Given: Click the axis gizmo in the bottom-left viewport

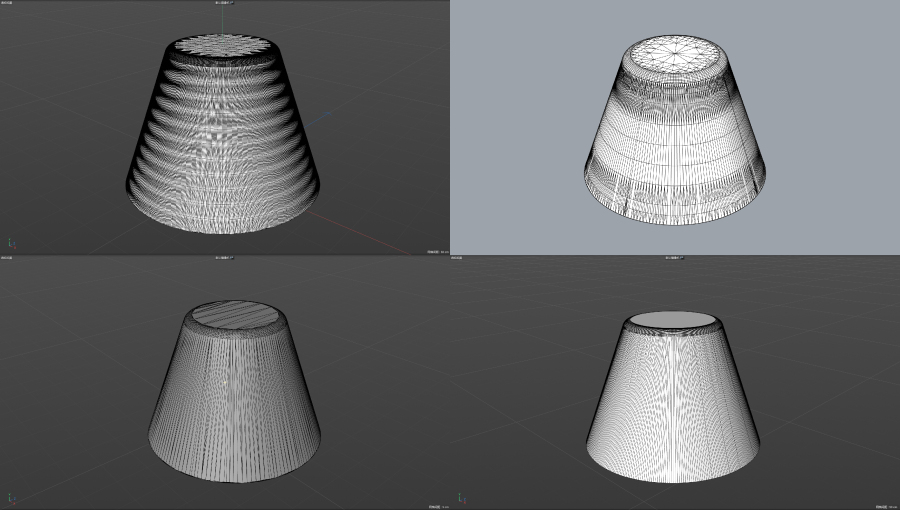Looking at the screenshot, I should coord(11,497).
